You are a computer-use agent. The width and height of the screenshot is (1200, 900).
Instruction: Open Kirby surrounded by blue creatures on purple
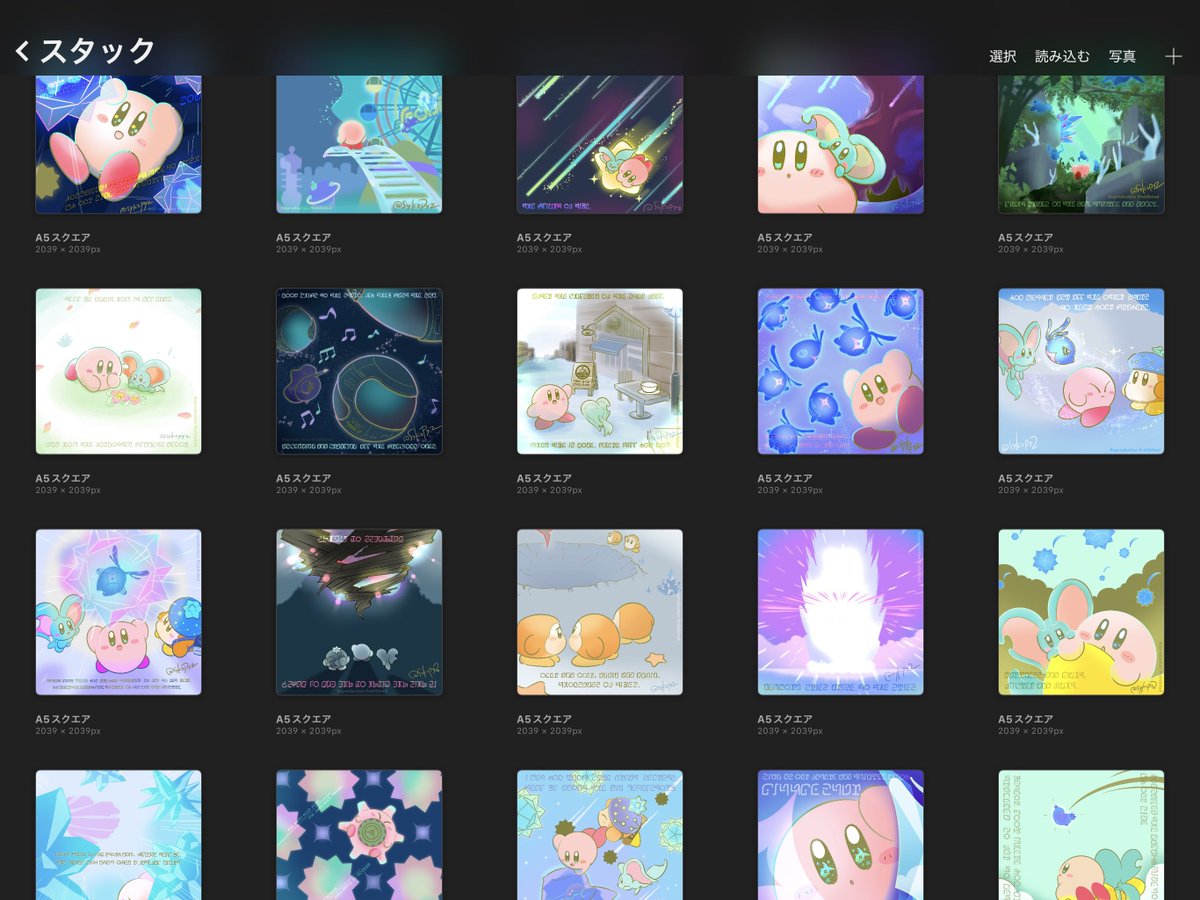(x=841, y=371)
